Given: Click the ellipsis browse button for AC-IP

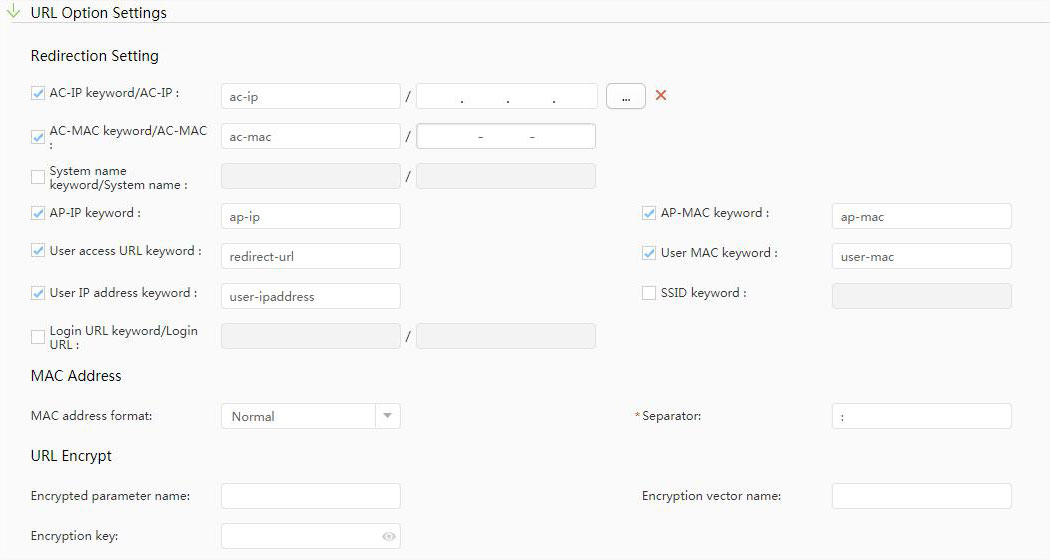Looking at the screenshot, I should (625, 96).
